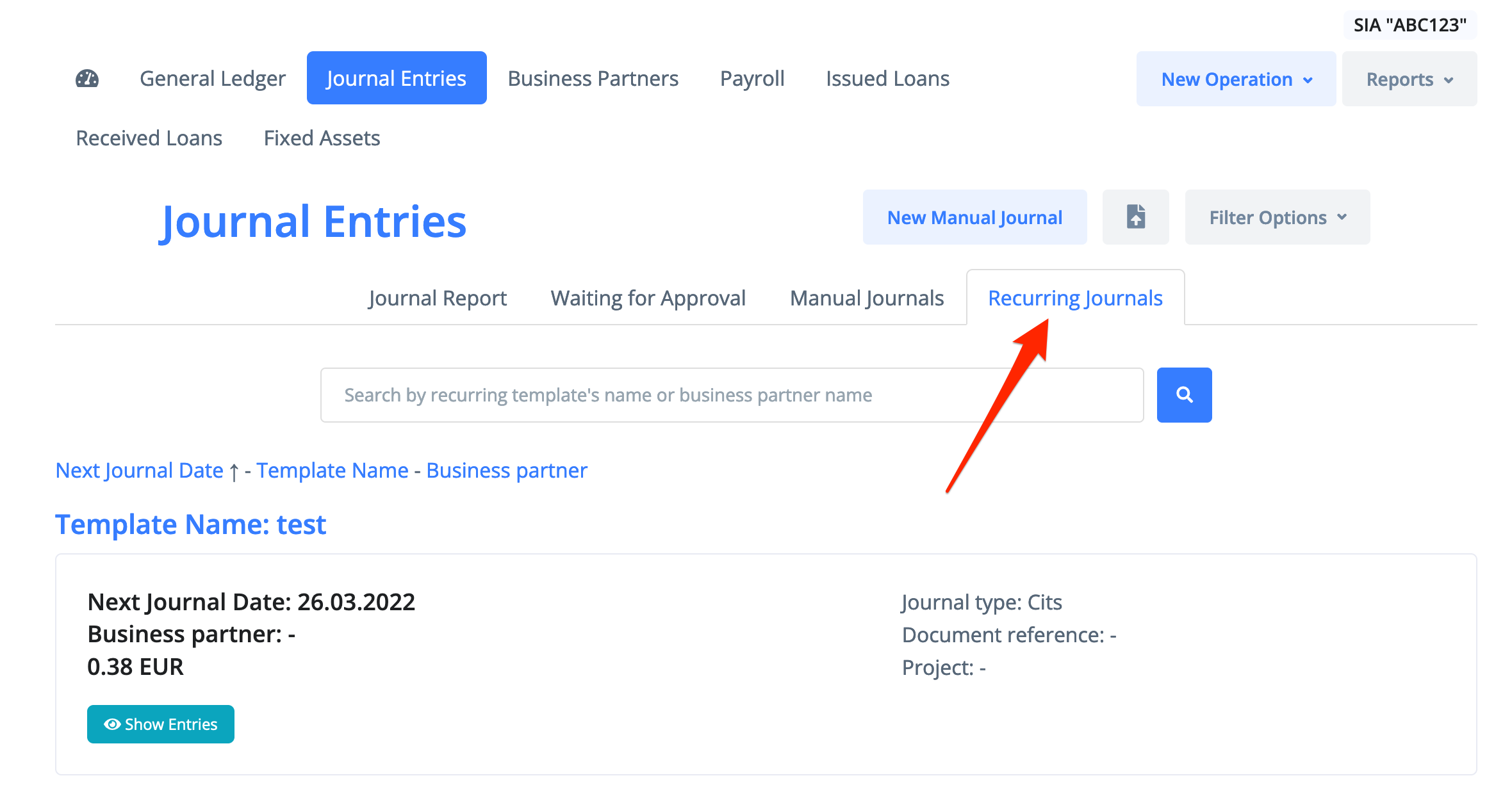The image size is (1512, 794).
Task: Open the Waiting for Approval tab
Action: pyautogui.click(x=648, y=298)
